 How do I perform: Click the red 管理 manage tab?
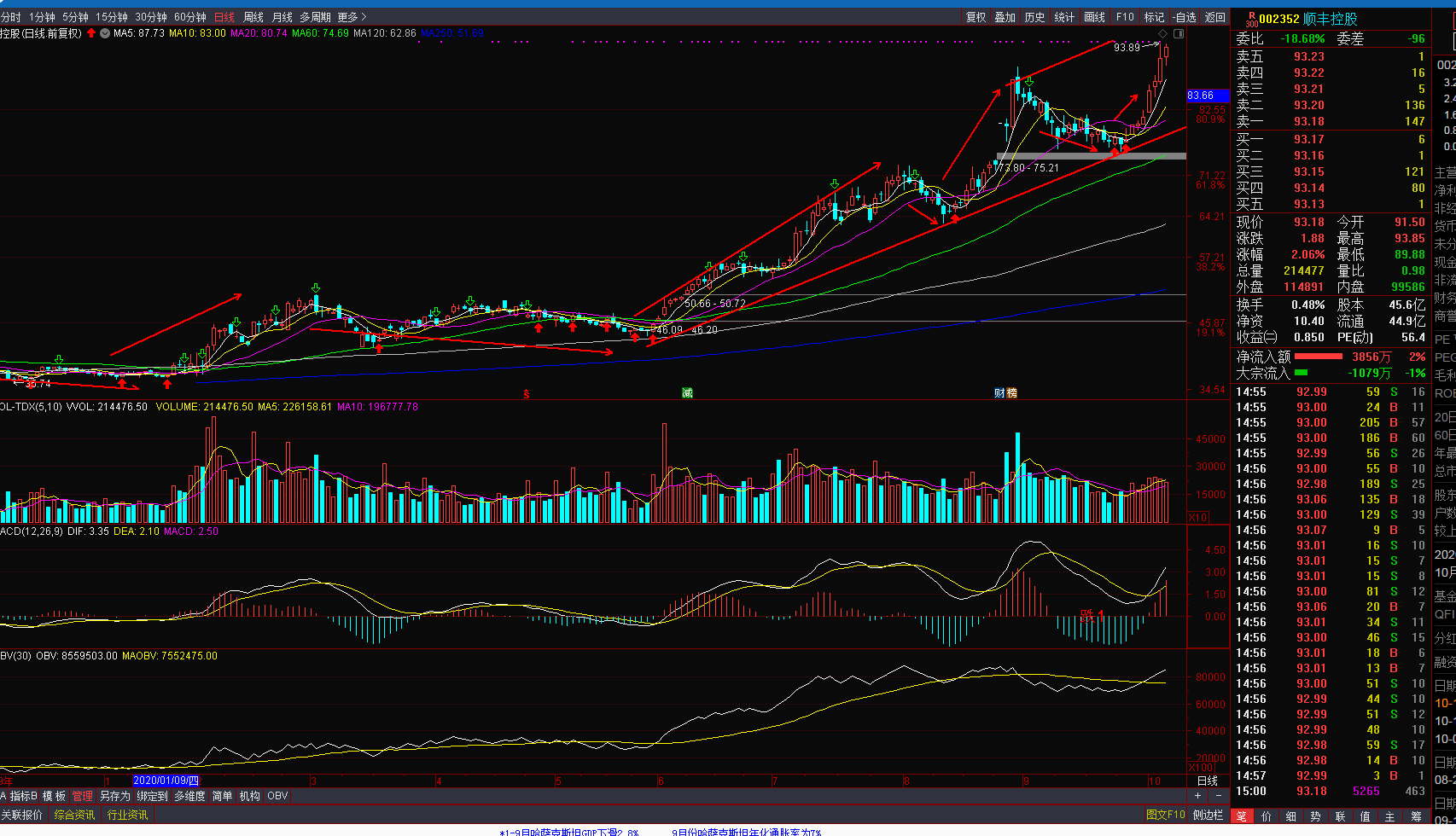tap(82, 796)
